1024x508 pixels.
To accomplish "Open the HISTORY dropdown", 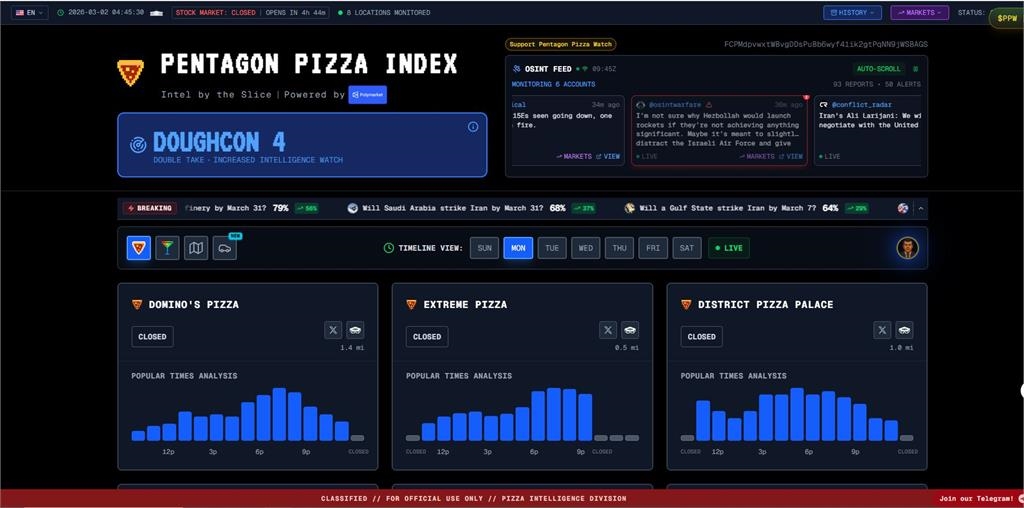I will [852, 13].
